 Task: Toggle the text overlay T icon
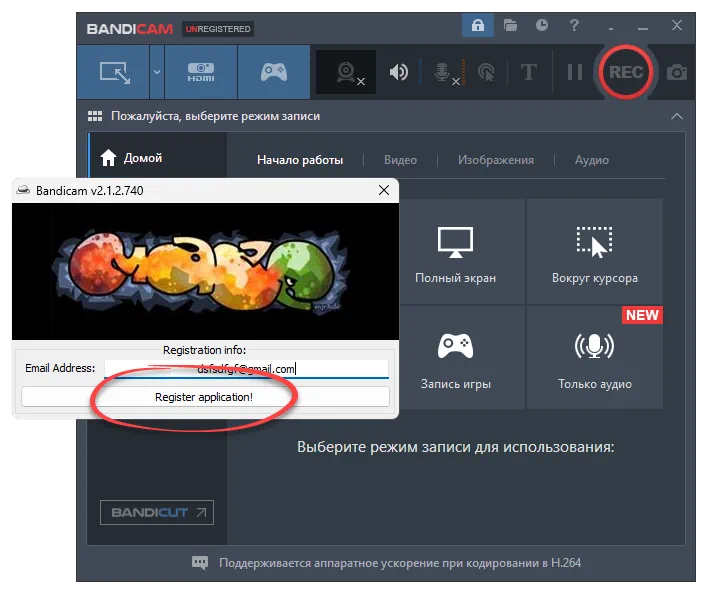click(528, 72)
